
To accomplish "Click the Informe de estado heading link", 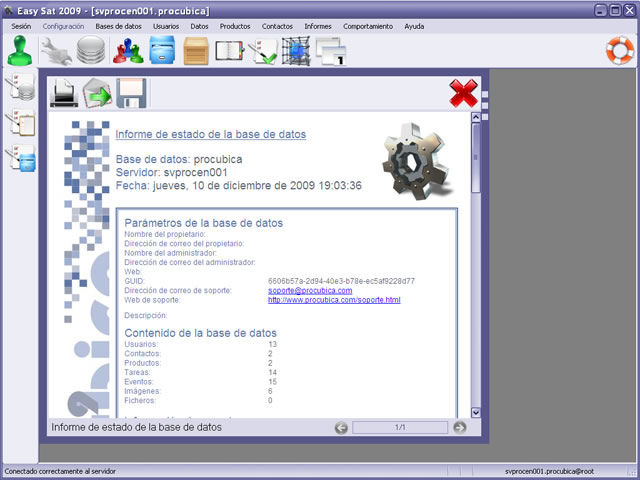I will pos(211,134).
